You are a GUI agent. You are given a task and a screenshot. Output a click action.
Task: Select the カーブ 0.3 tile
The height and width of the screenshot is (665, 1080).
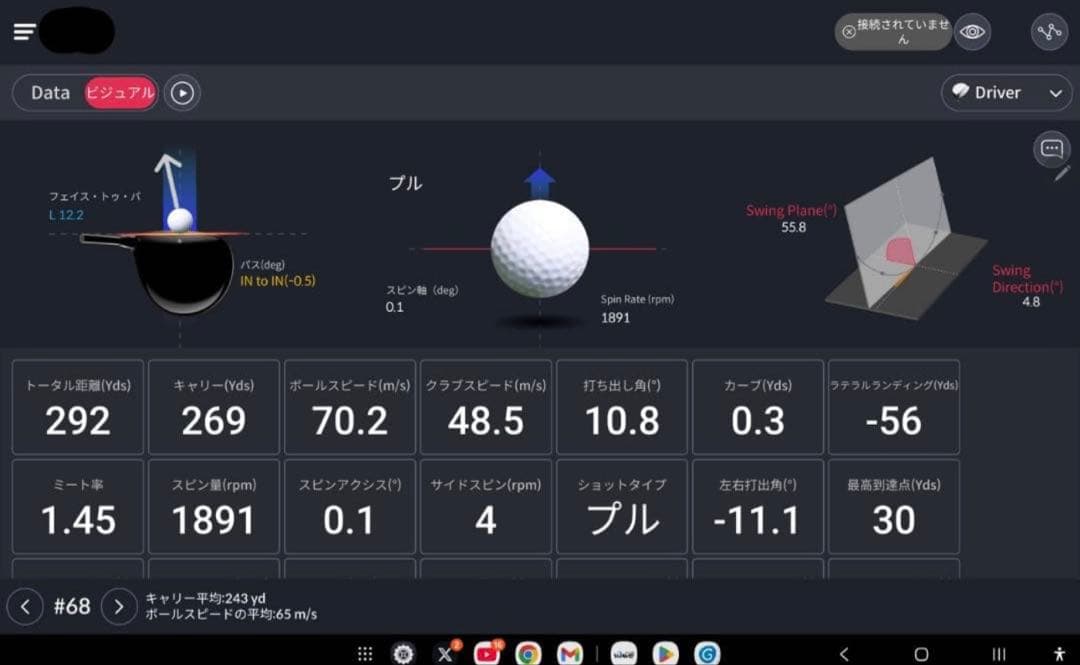pyautogui.click(x=758, y=407)
